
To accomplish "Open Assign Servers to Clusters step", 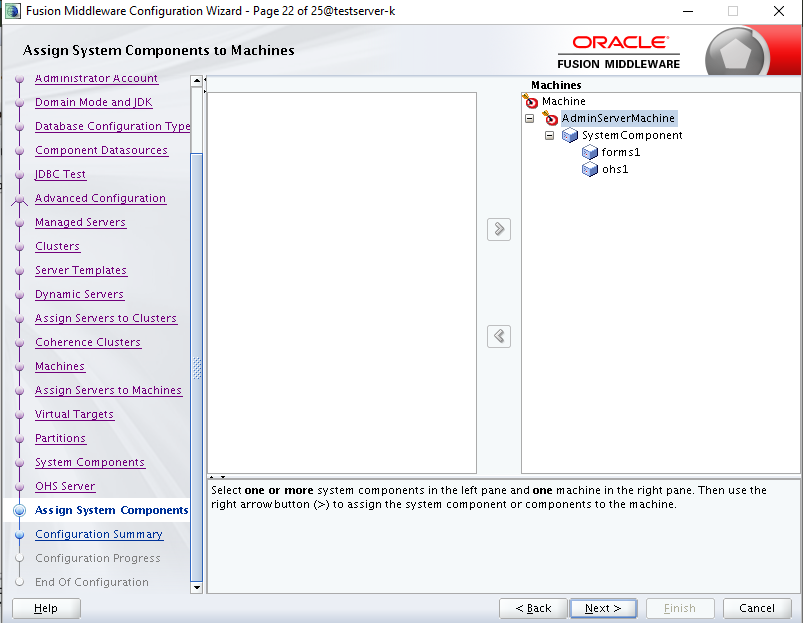I will (106, 318).
